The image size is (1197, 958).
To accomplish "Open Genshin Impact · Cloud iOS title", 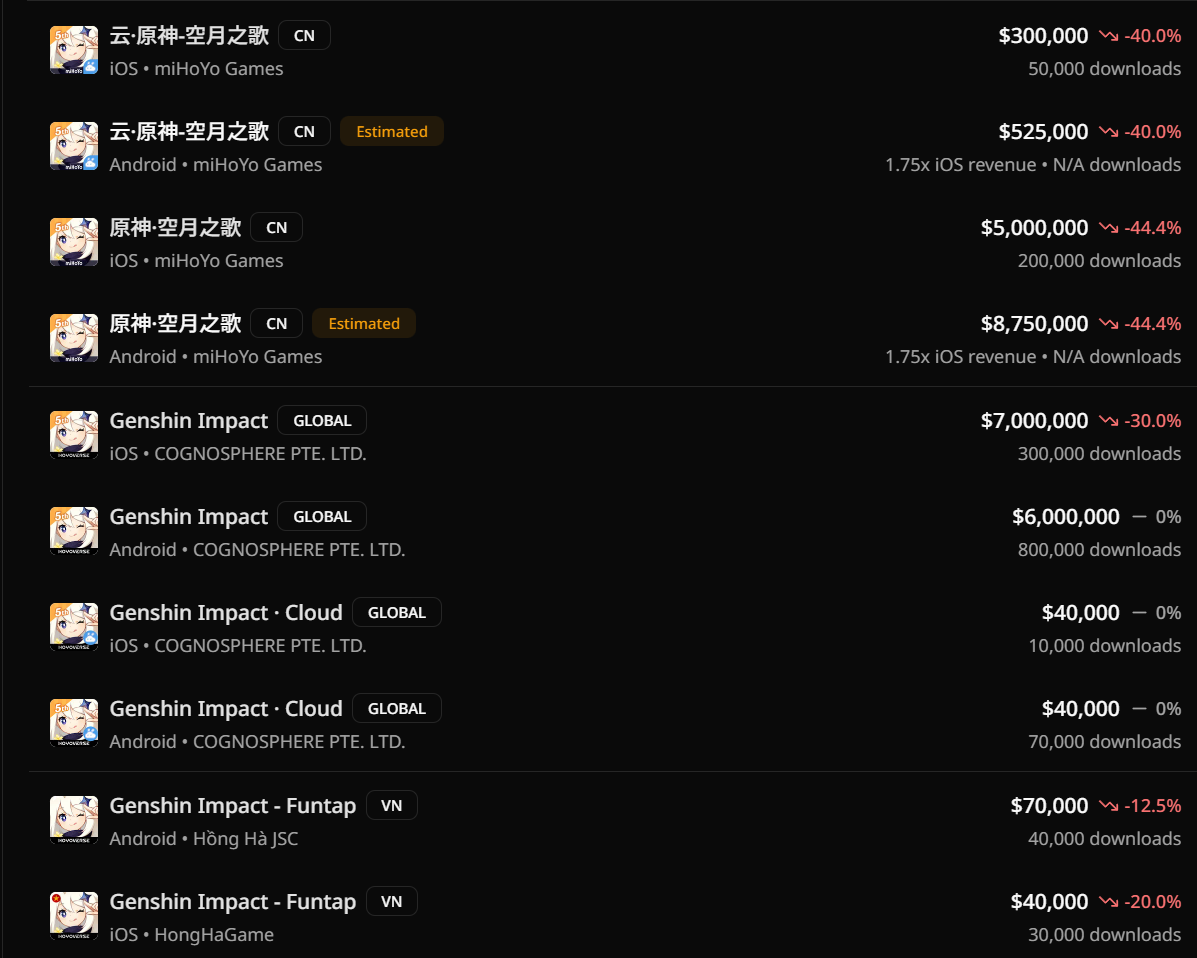I will coord(226,613).
